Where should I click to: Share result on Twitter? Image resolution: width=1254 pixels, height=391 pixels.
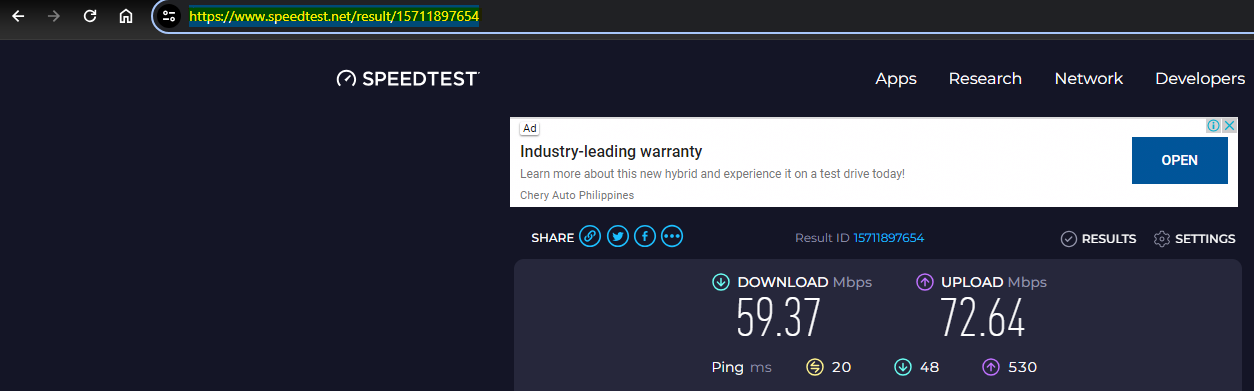618,237
